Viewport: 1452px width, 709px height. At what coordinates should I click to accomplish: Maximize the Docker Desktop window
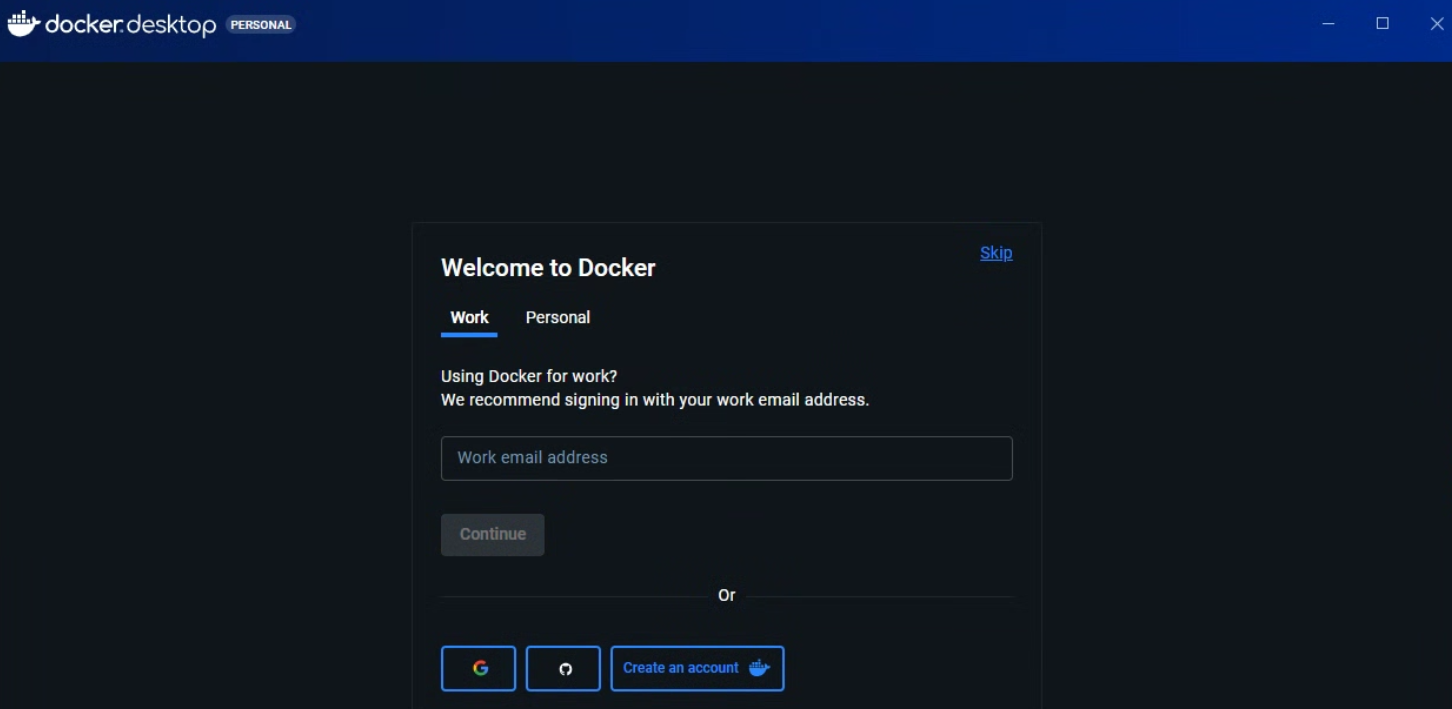pos(1382,24)
